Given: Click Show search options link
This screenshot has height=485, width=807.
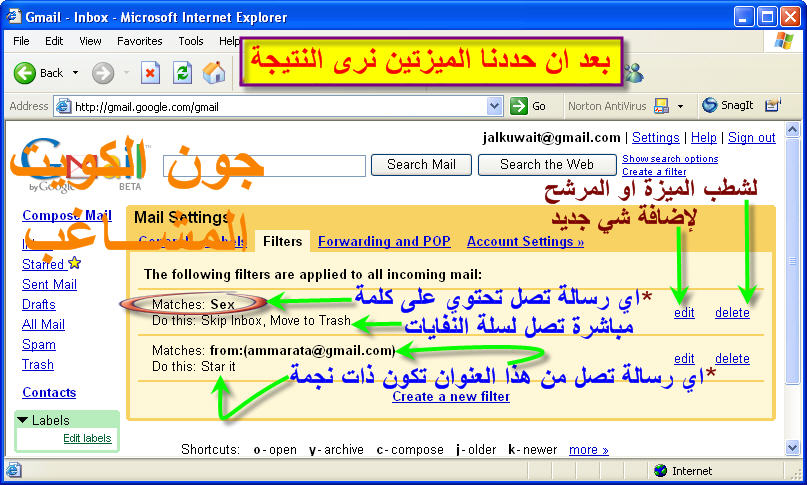Looking at the screenshot, I should [670, 159].
